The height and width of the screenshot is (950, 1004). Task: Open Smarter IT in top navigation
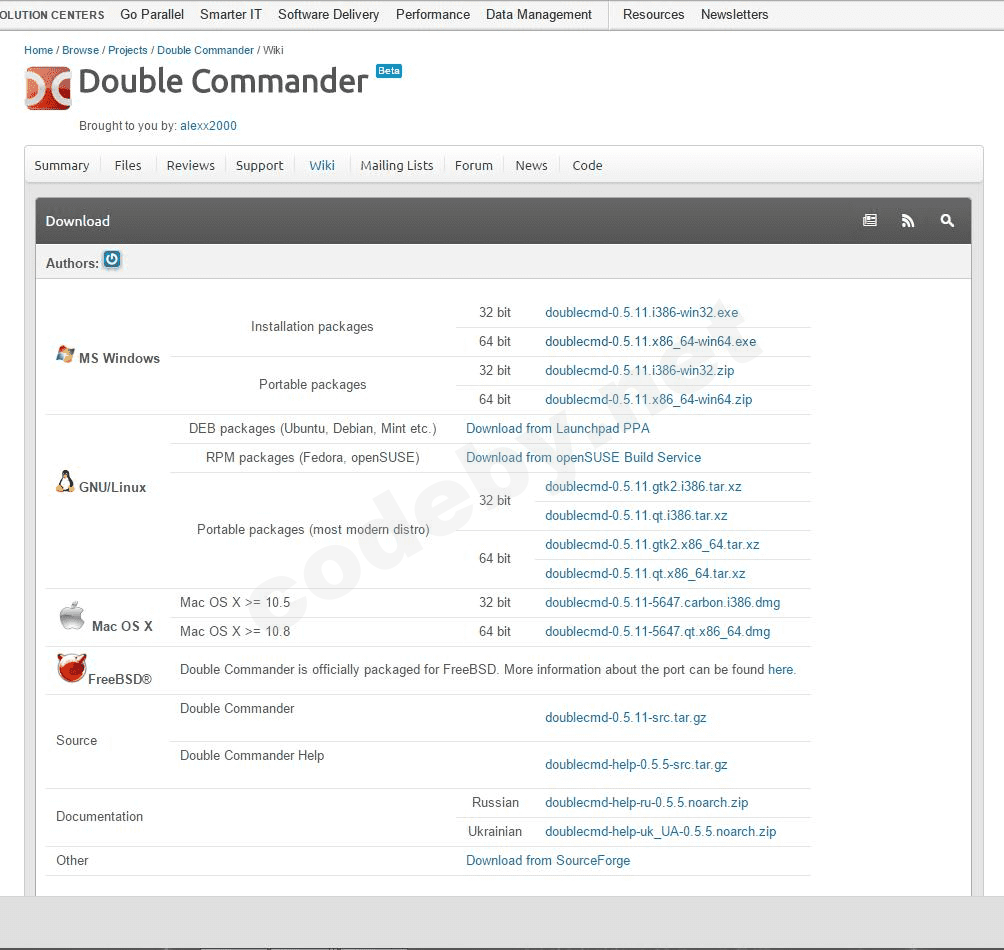pyautogui.click(x=231, y=14)
